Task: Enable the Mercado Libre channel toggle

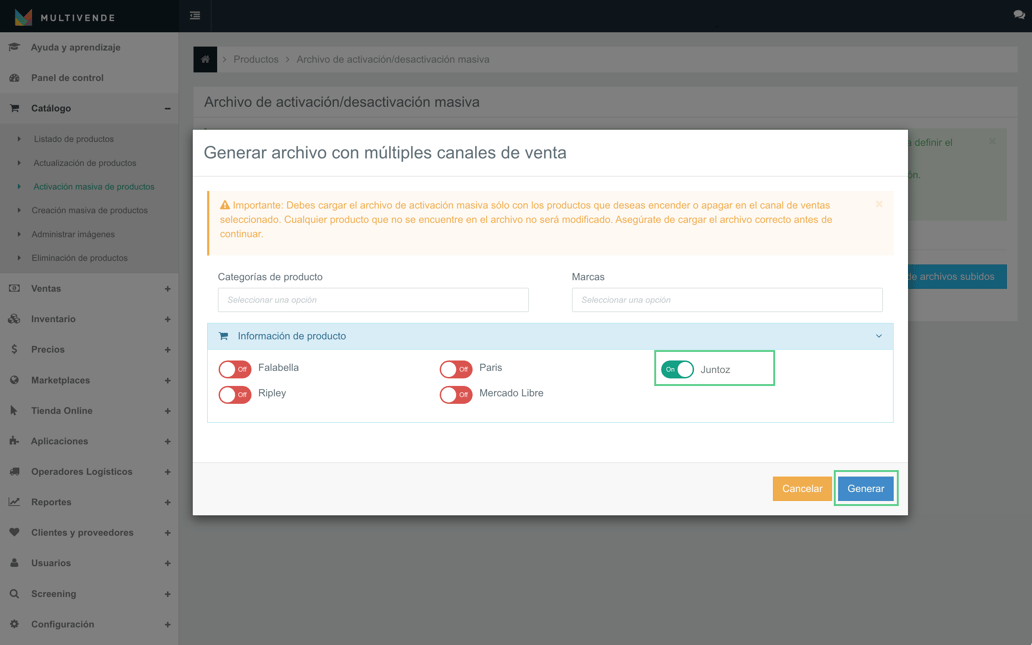Action: pyautogui.click(x=456, y=395)
